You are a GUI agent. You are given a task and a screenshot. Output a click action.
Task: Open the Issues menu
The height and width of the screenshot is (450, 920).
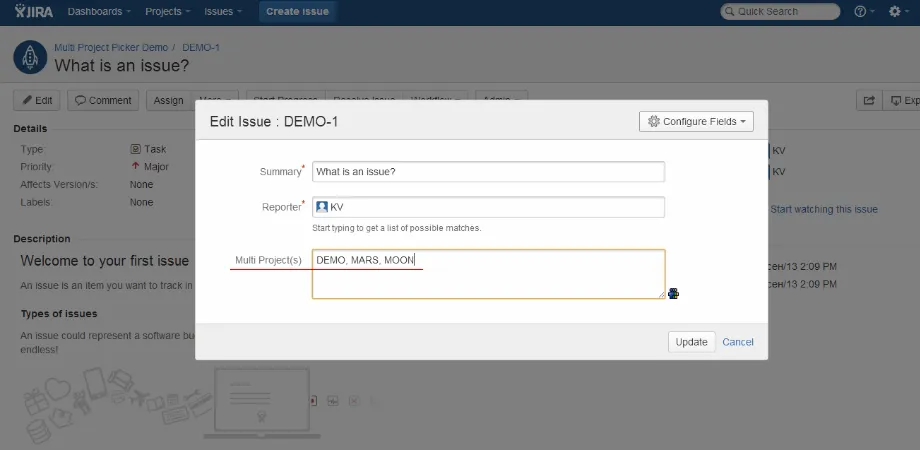223,11
